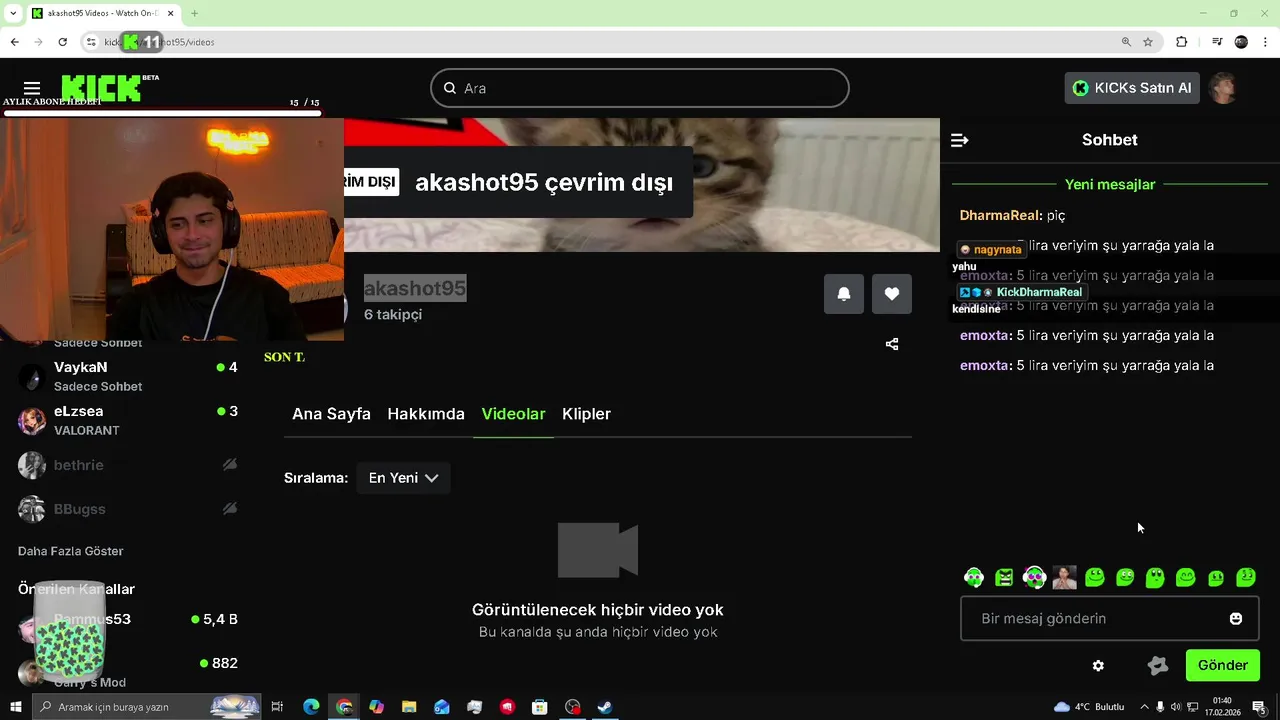The width and height of the screenshot is (1280, 720).
Task: Insert the seventh wide-eyed blob emote
Action: 1155,577
